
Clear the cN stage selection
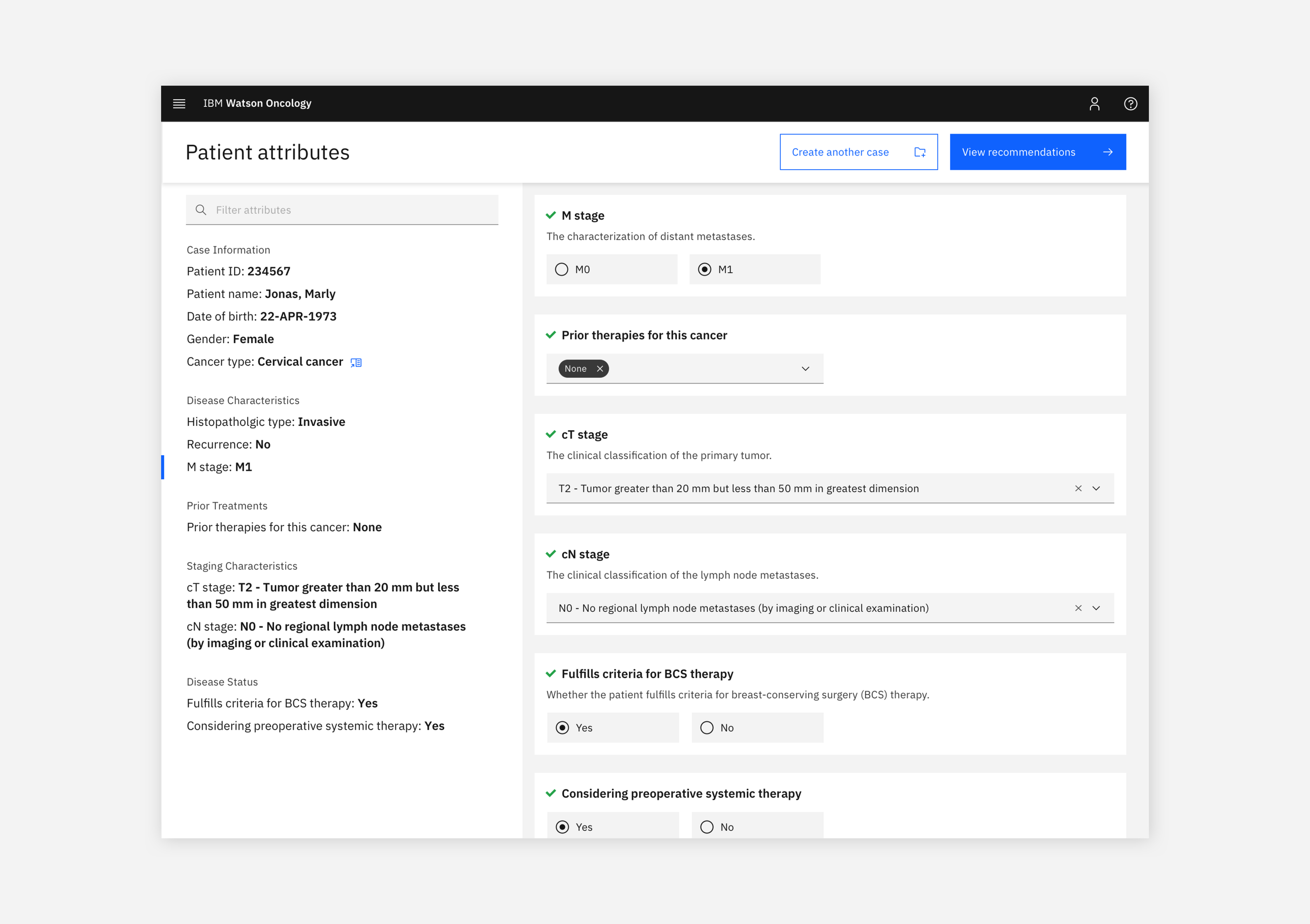coord(1078,609)
